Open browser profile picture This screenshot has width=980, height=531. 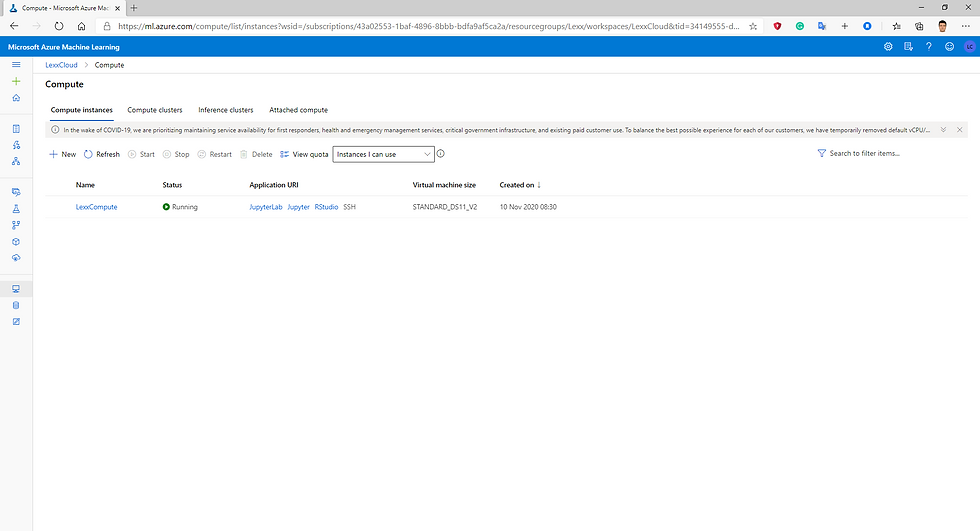(942, 26)
